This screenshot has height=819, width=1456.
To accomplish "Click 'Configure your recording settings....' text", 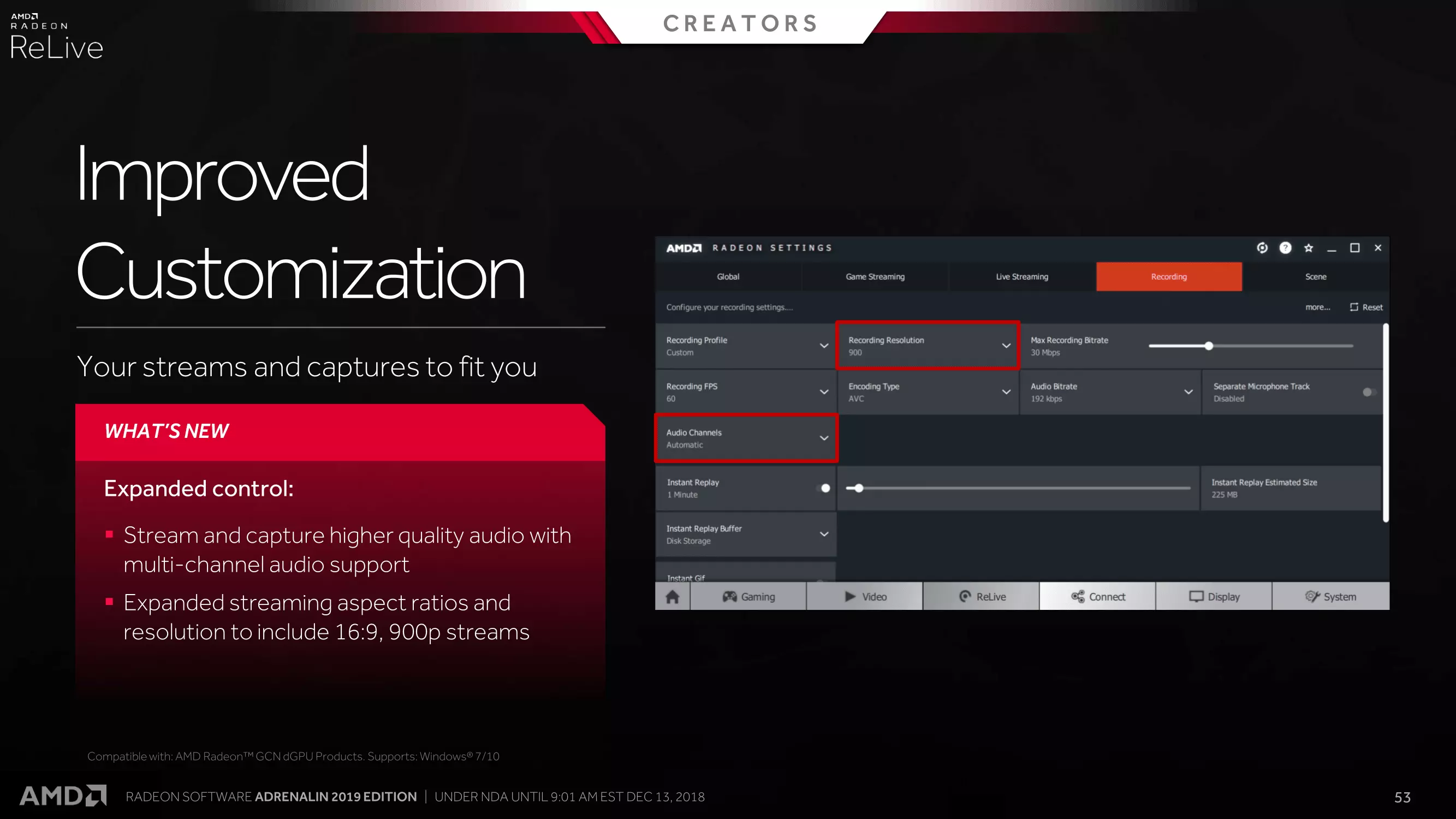I will [729, 307].
